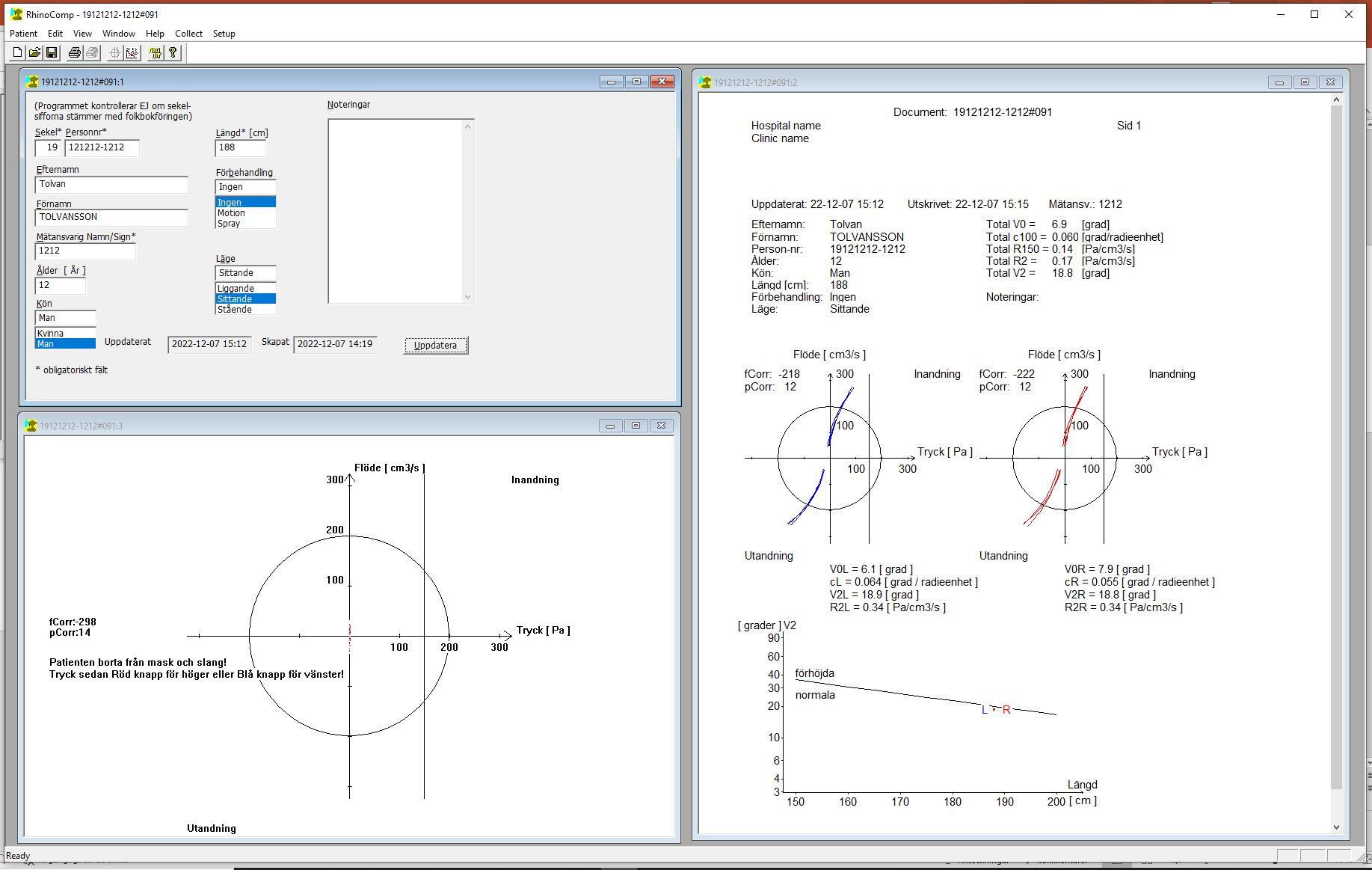This screenshot has width=1372, height=870.
Task: Open a file with the folder icon
Action: (34, 52)
